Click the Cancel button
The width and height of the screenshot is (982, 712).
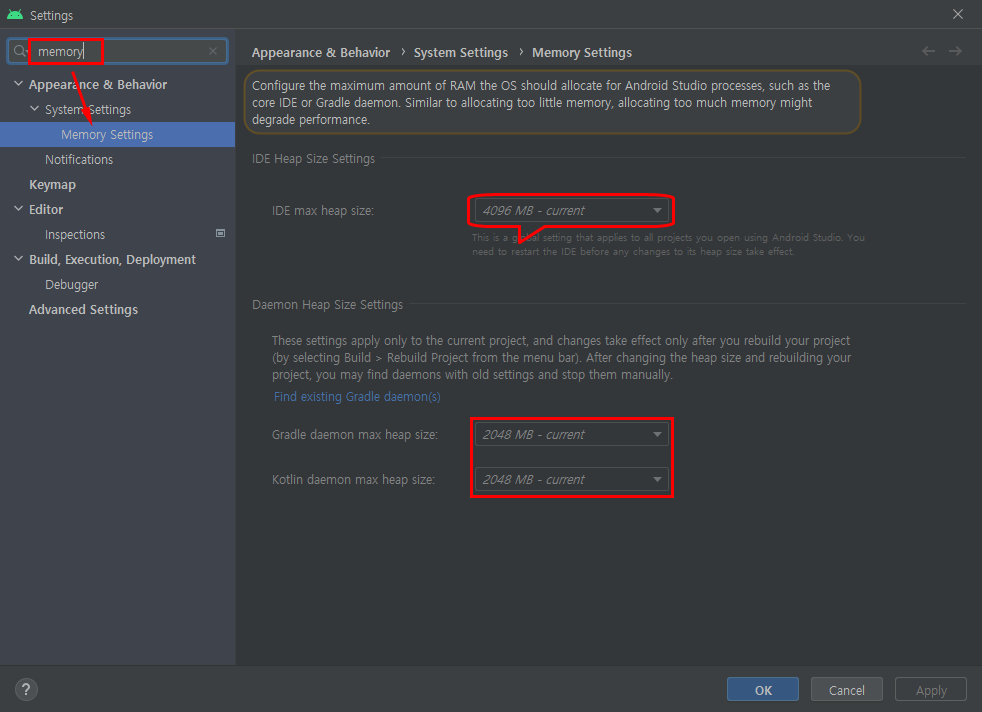tap(847, 689)
